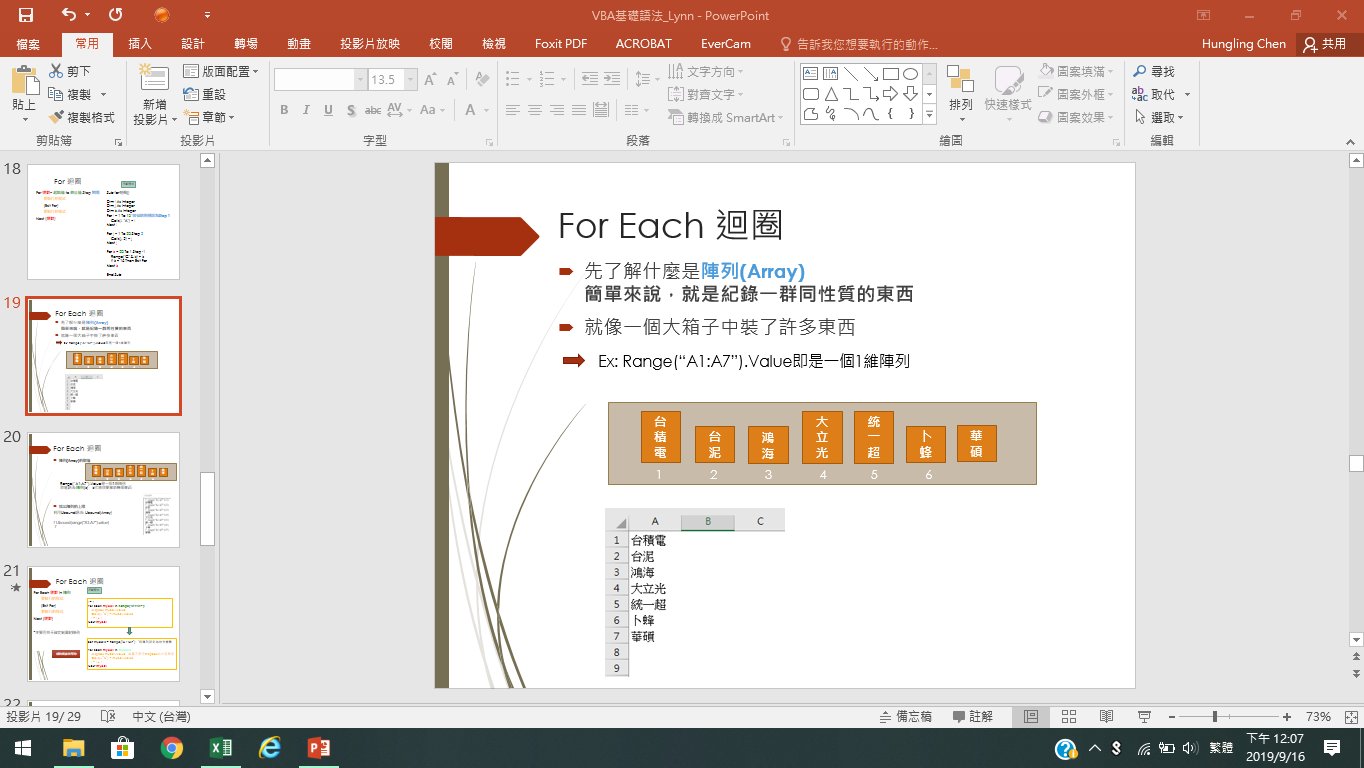
Task: Click the 共用 share button
Action: point(1324,44)
